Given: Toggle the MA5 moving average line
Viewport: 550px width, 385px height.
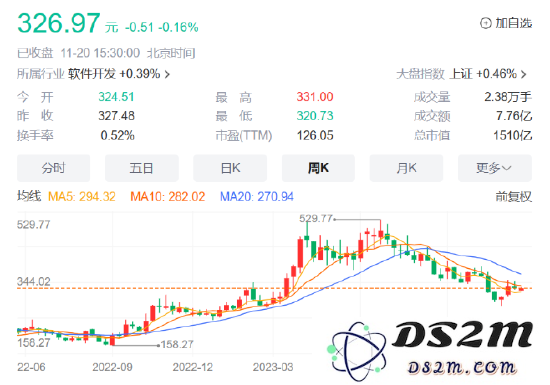Looking at the screenshot, I should [x=81, y=197].
